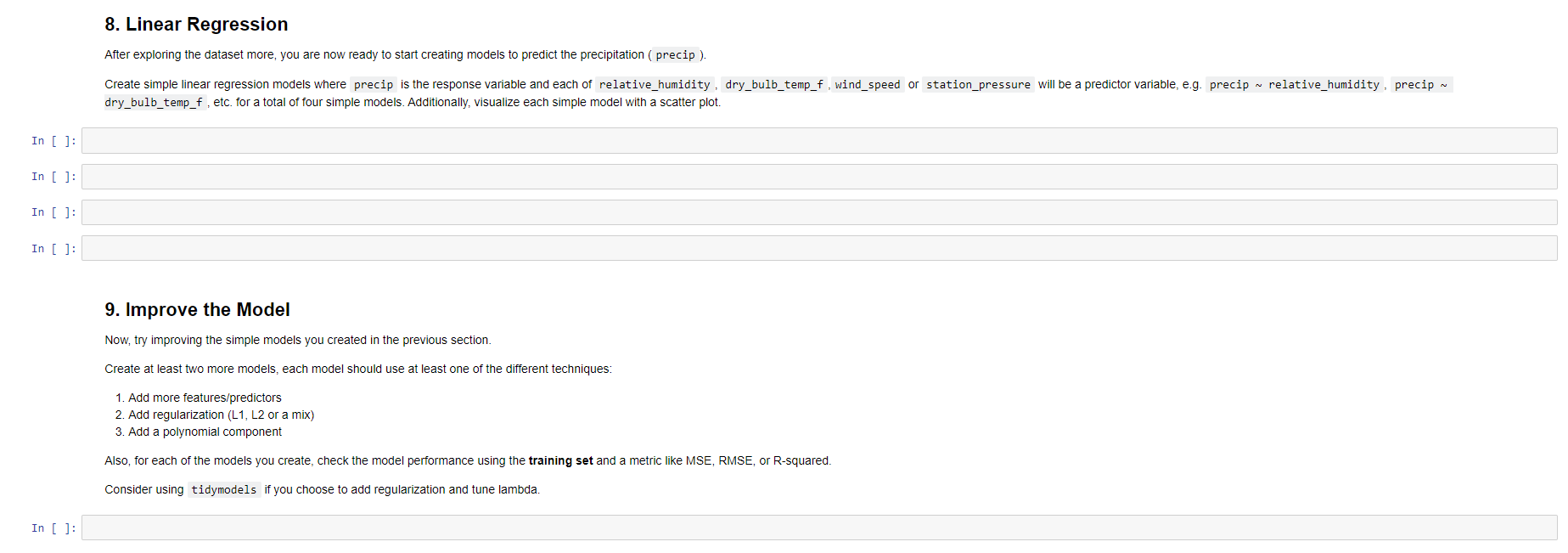1568x553 pixels.
Task: Click the precip ~ relative_humidity formula text
Action: click(1294, 84)
